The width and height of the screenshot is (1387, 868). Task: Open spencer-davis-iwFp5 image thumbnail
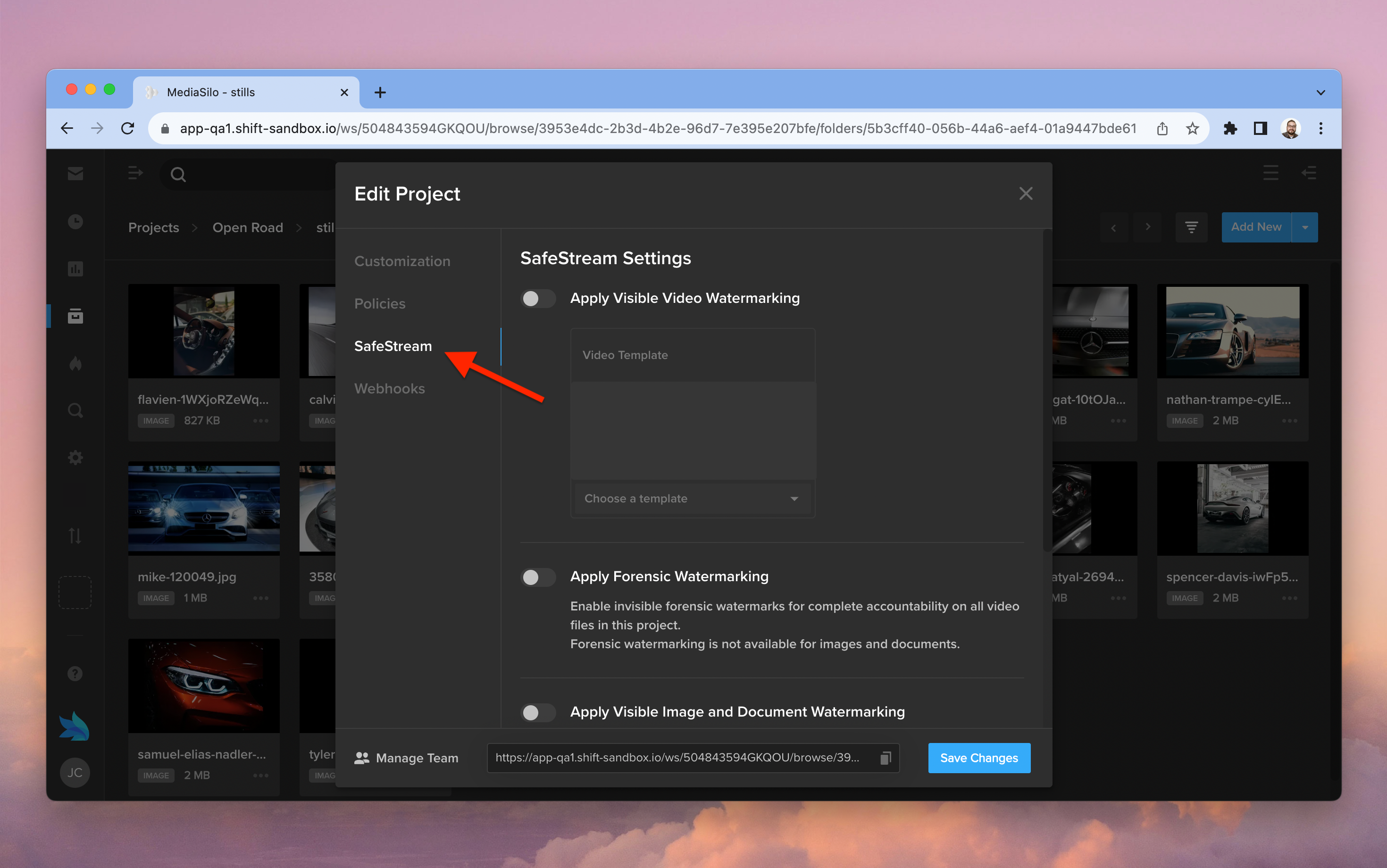pos(1233,509)
